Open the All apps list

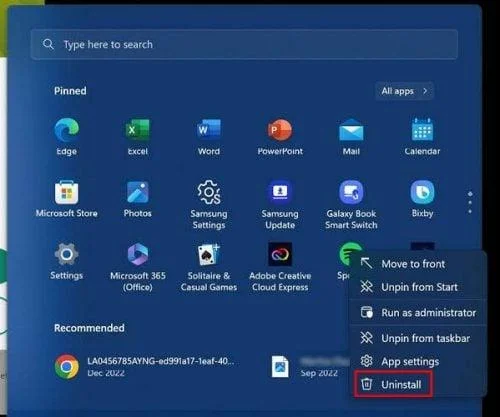404,91
